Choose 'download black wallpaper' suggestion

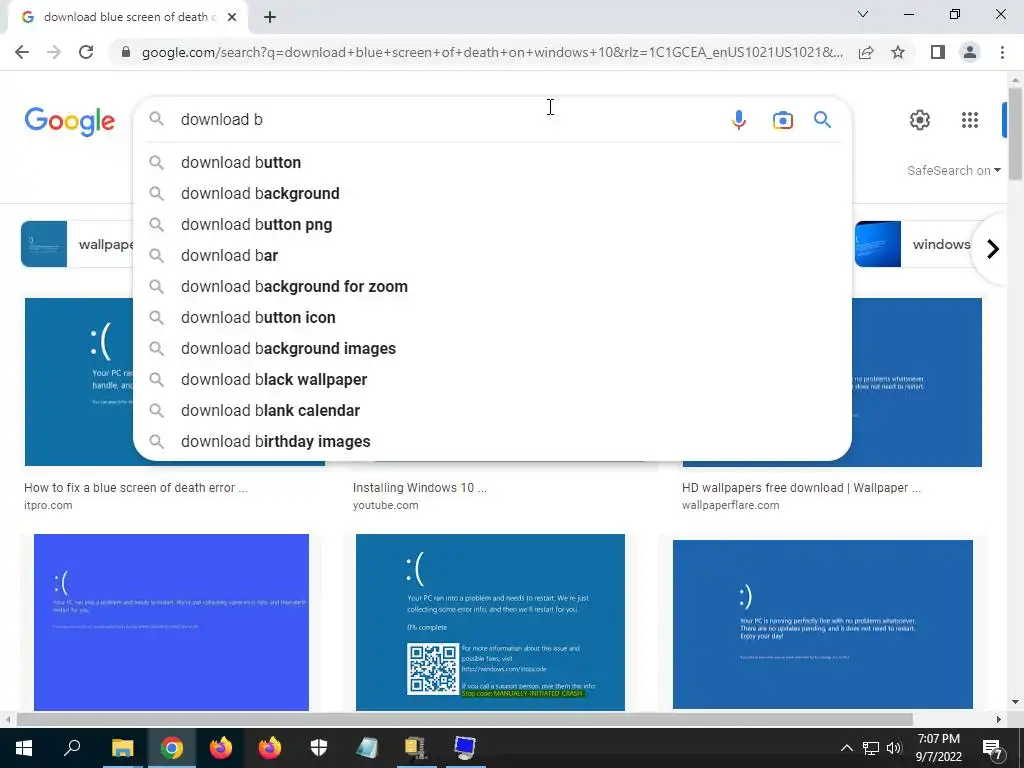click(x=492, y=379)
